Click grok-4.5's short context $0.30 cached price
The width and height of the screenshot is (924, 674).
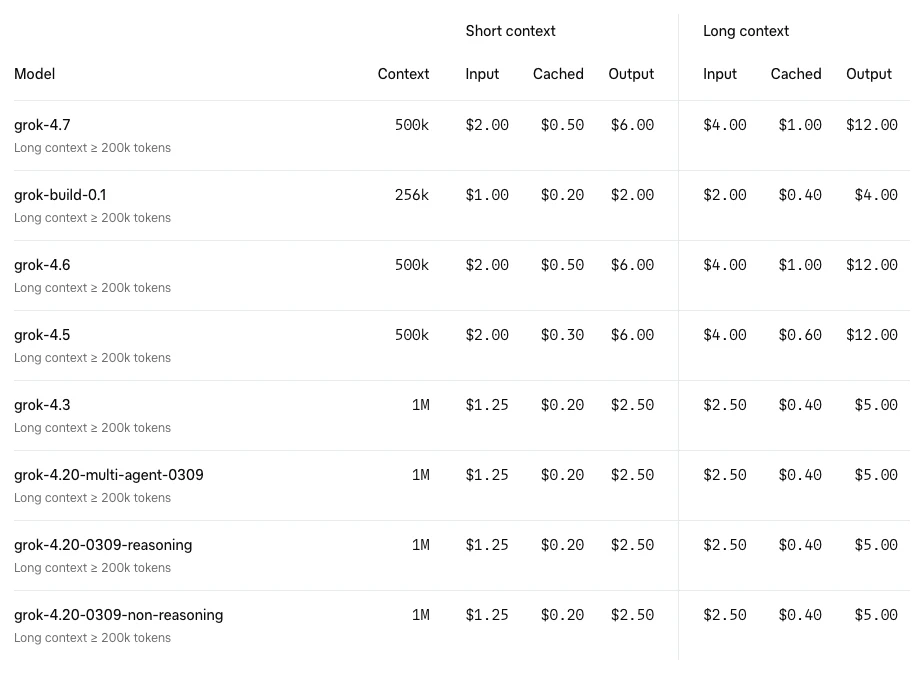[562, 335]
